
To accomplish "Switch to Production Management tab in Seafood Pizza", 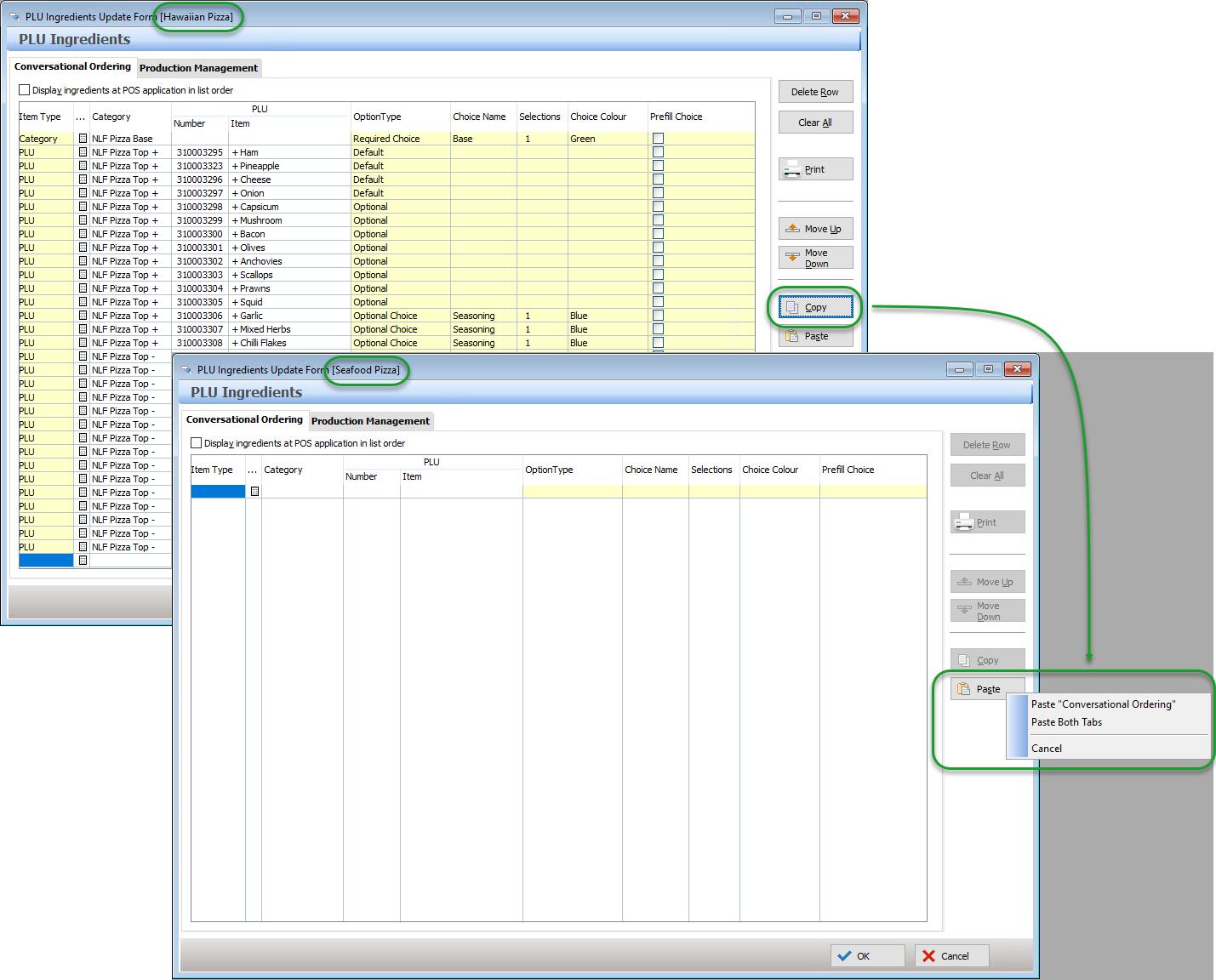I will coord(370,421).
